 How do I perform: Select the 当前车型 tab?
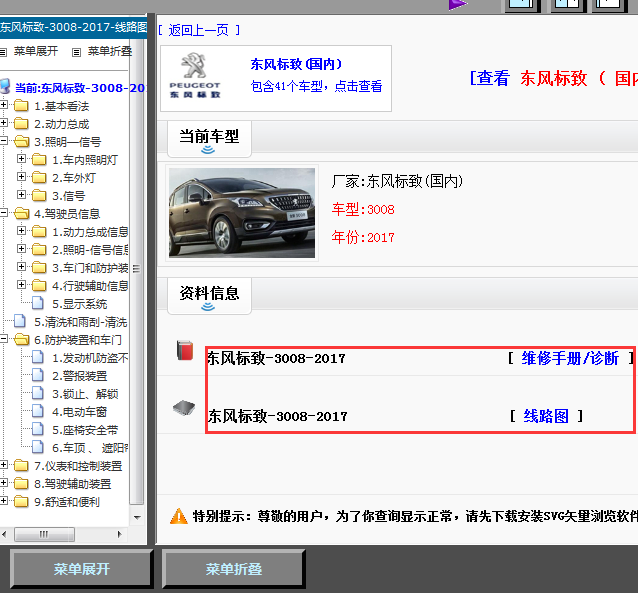[x=209, y=138]
